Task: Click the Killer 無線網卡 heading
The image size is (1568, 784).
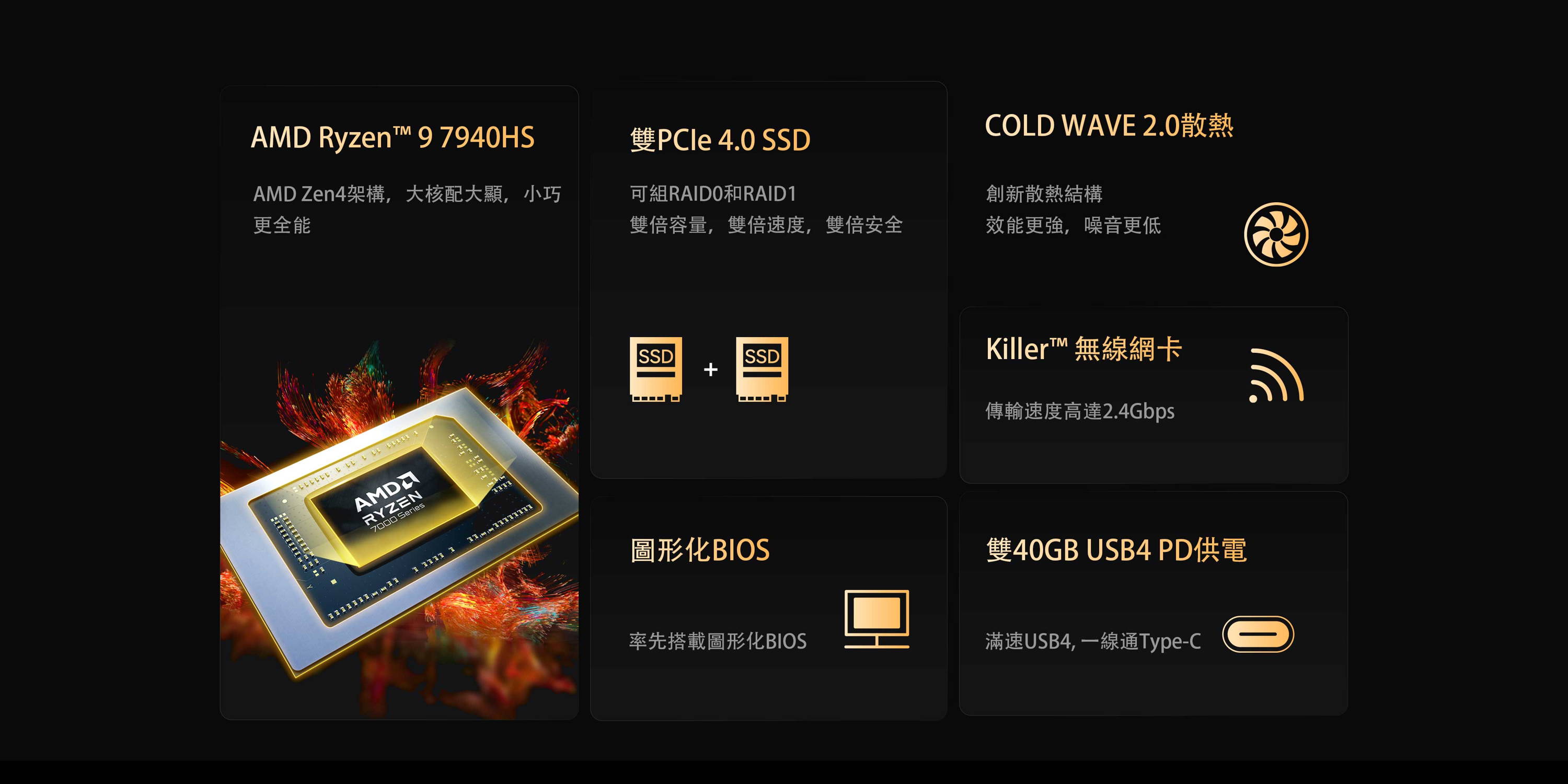Action: tap(1083, 349)
